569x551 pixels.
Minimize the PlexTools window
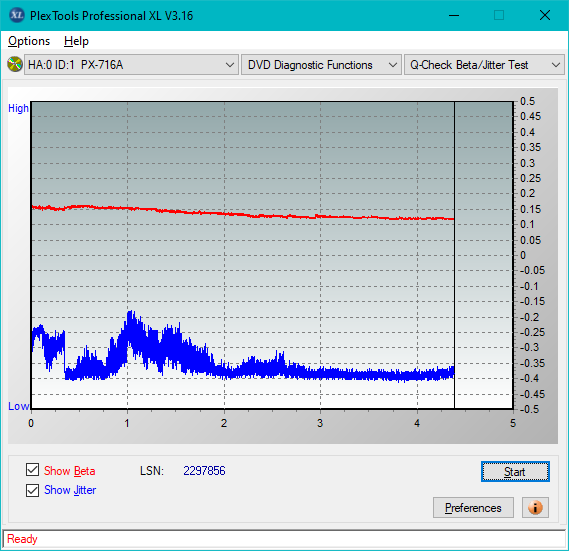(x=454, y=15)
